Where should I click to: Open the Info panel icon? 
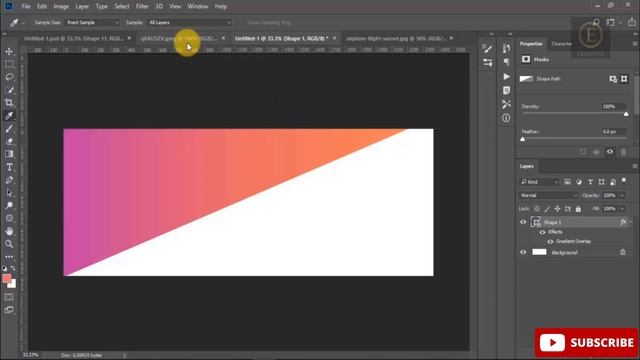507,118
